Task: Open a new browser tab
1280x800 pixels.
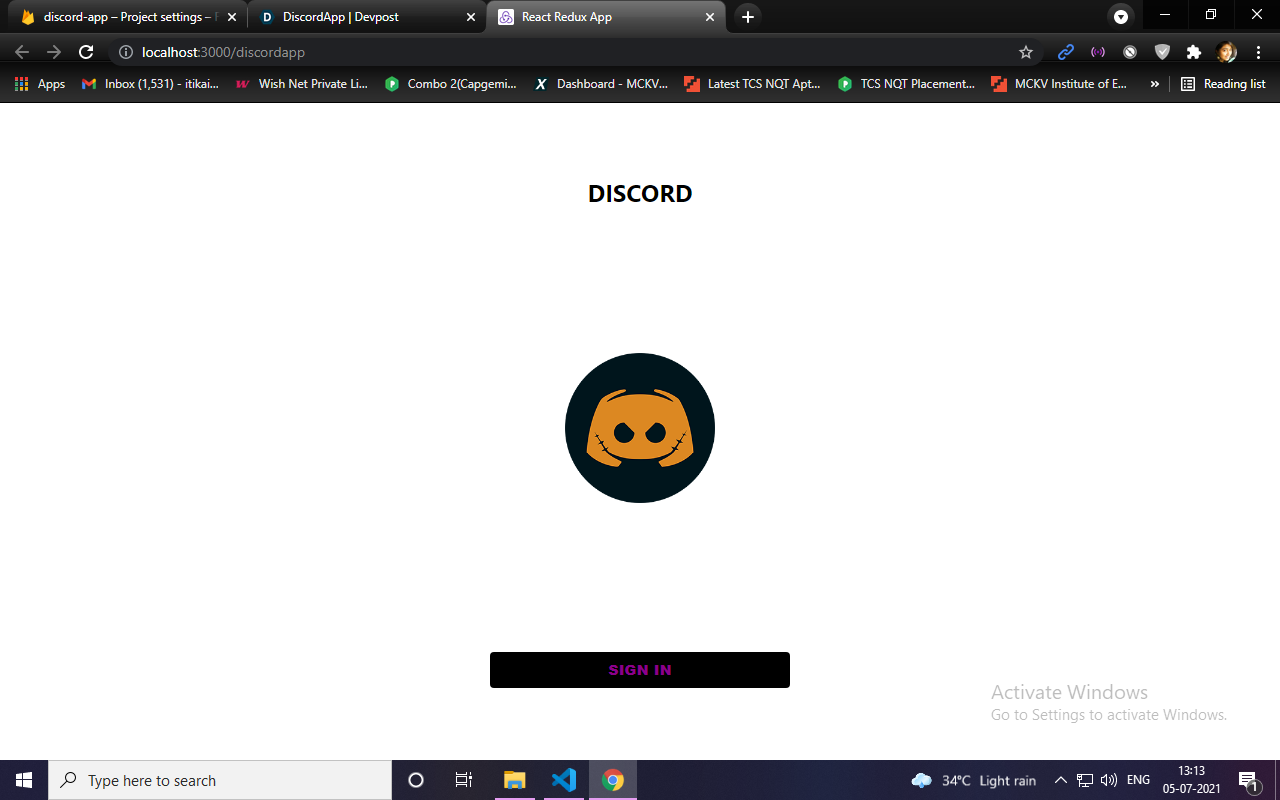Action: 747,17
